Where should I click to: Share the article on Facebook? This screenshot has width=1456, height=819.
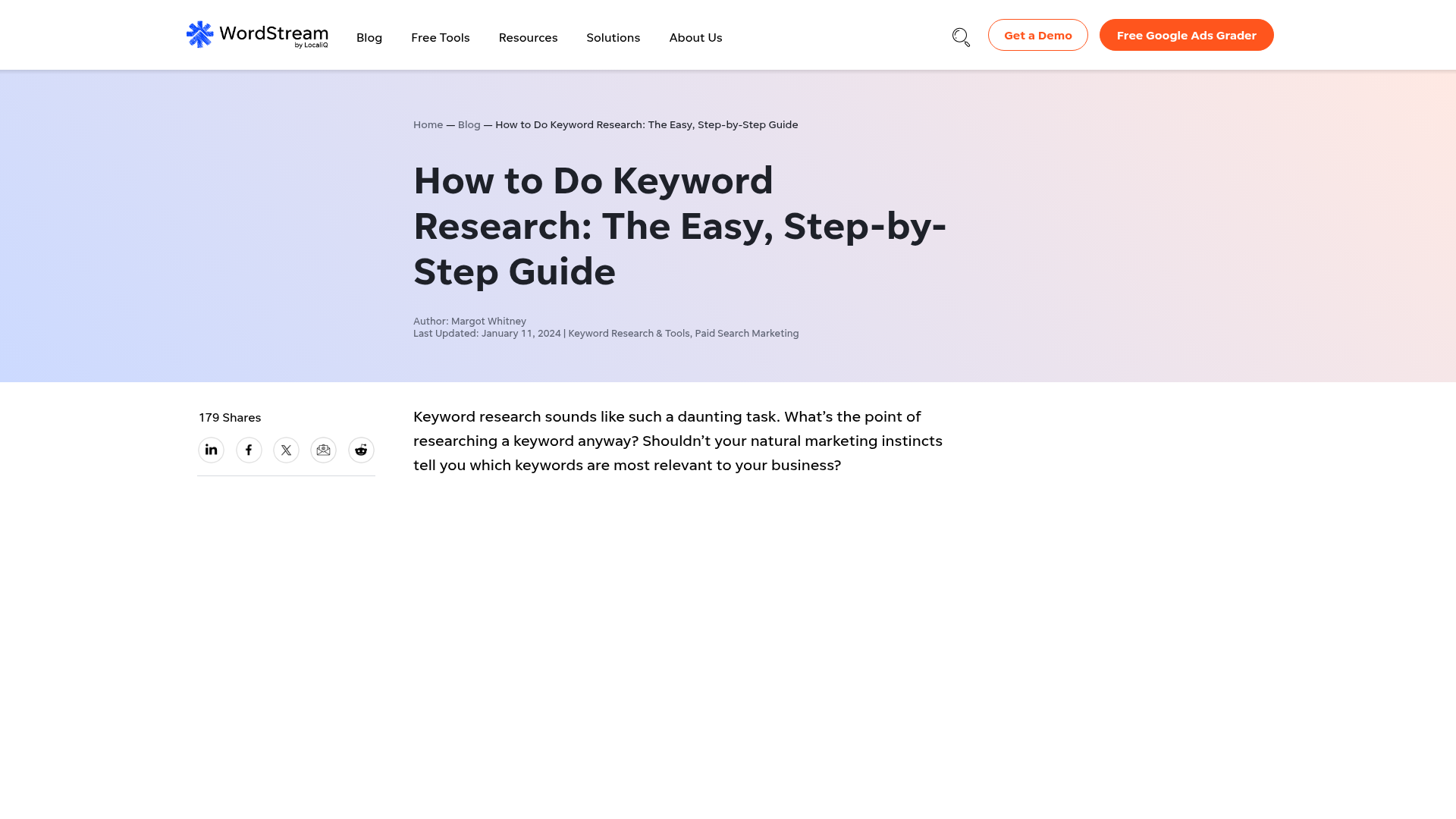point(249,450)
